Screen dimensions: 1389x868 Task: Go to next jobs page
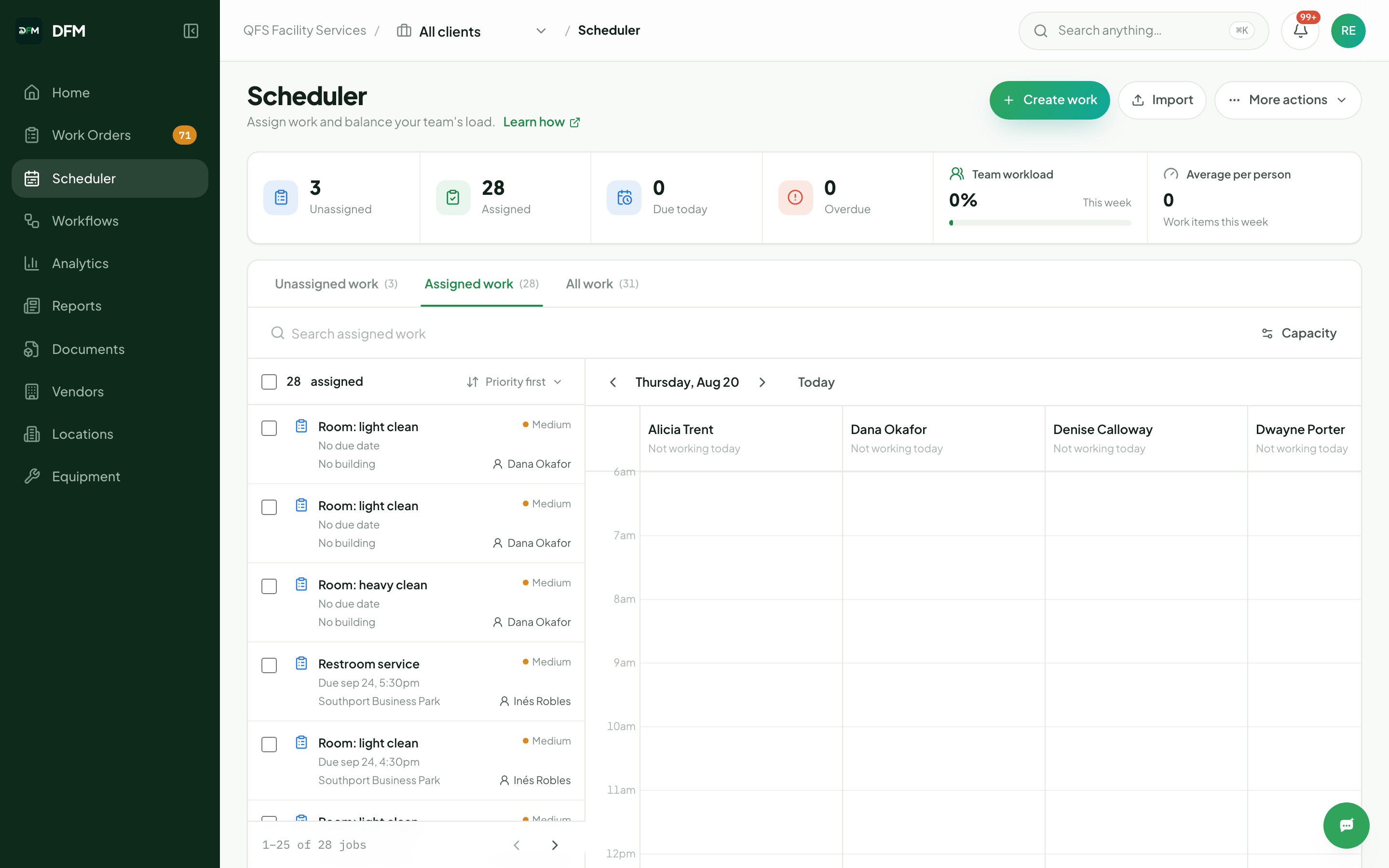click(x=555, y=845)
